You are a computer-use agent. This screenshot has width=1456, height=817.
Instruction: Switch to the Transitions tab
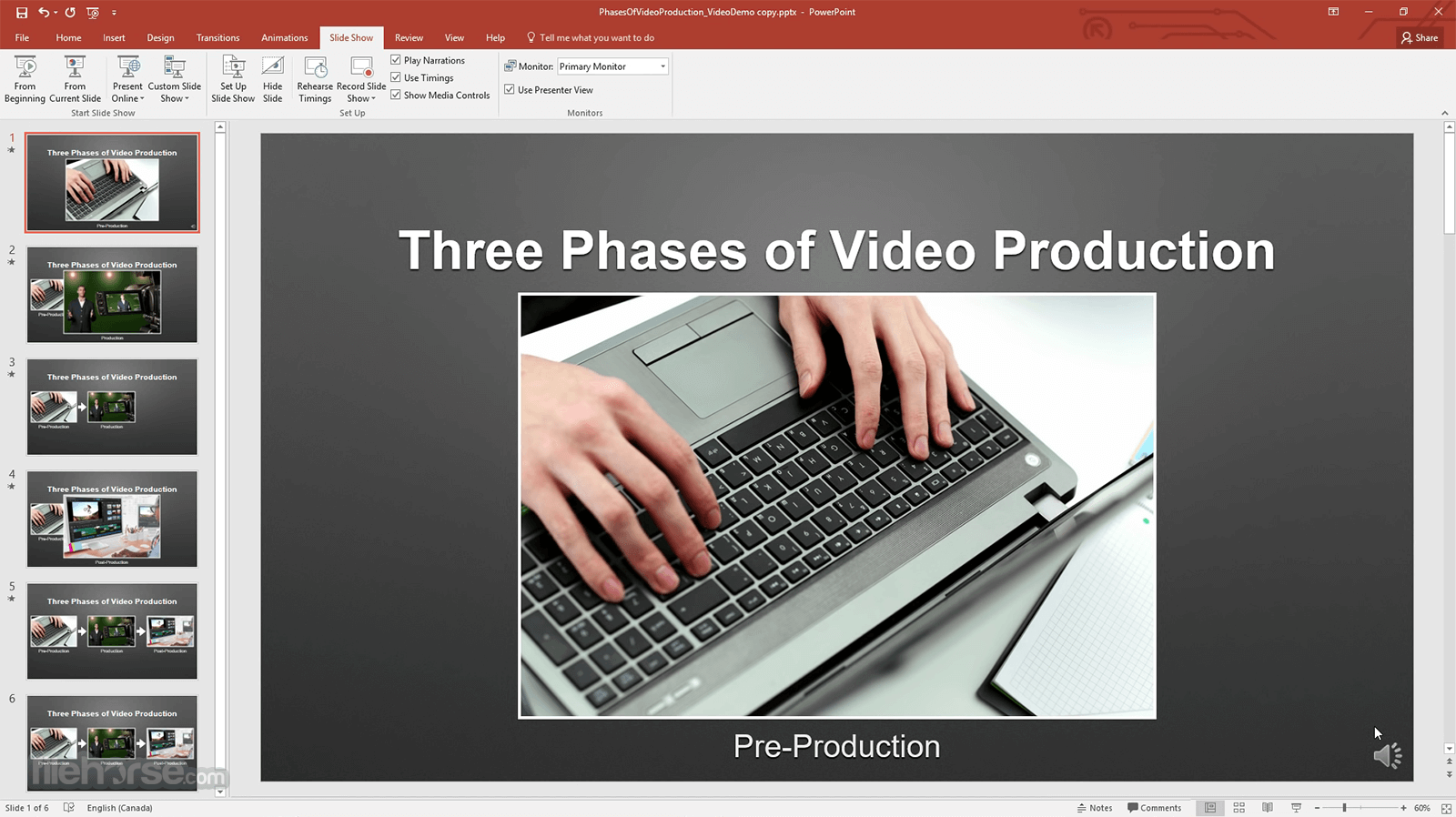[x=217, y=37]
